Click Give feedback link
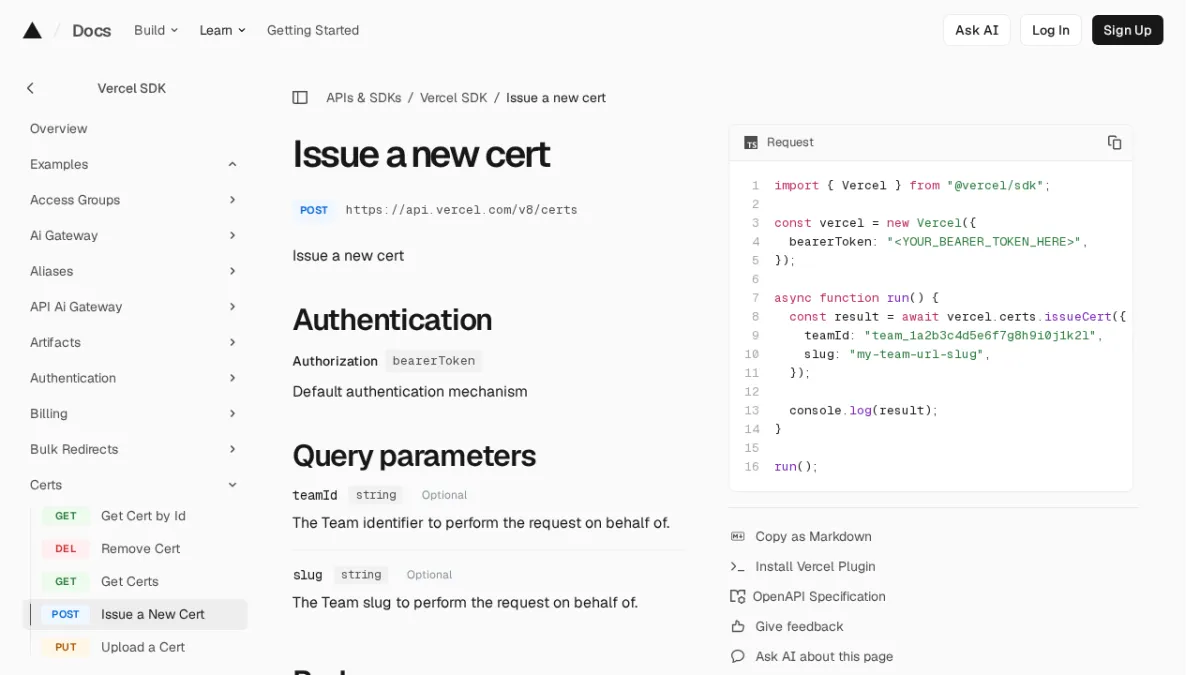This screenshot has height=675, width=1200. tap(799, 626)
